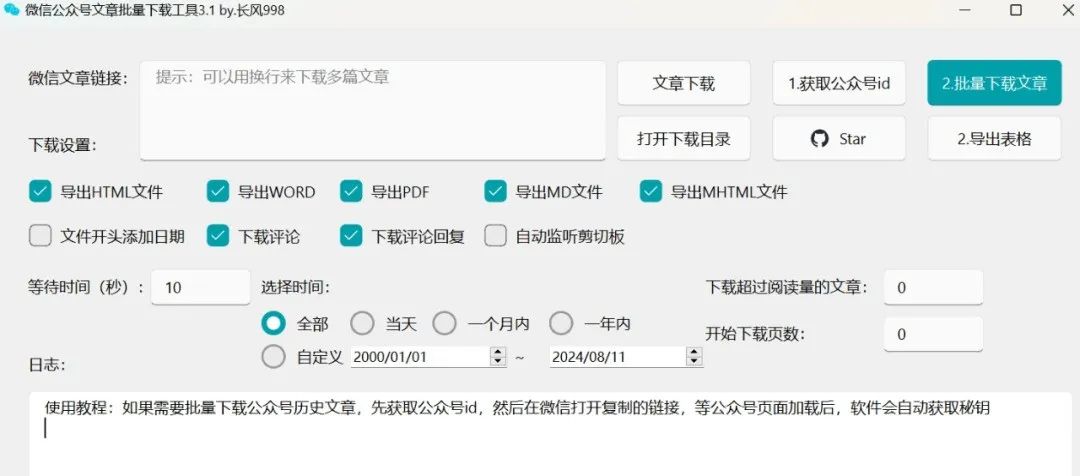The width and height of the screenshot is (1080, 476).
Task: Click the end date field 2024/08/11
Action: [x=619, y=357]
